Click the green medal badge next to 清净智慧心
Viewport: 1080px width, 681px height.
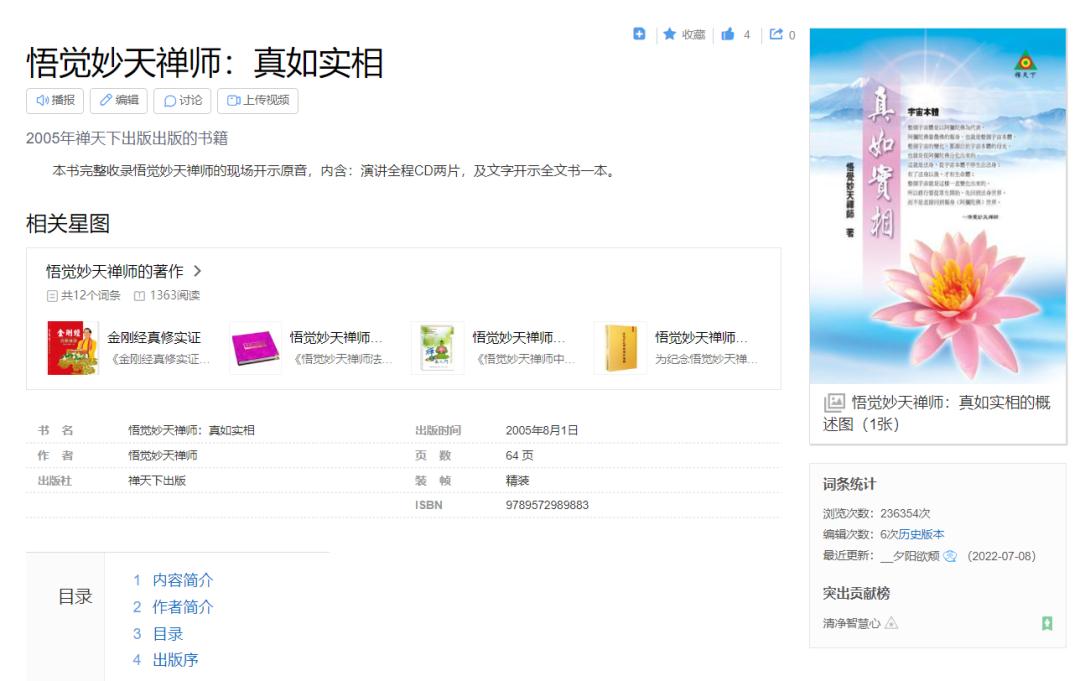(1047, 622)
